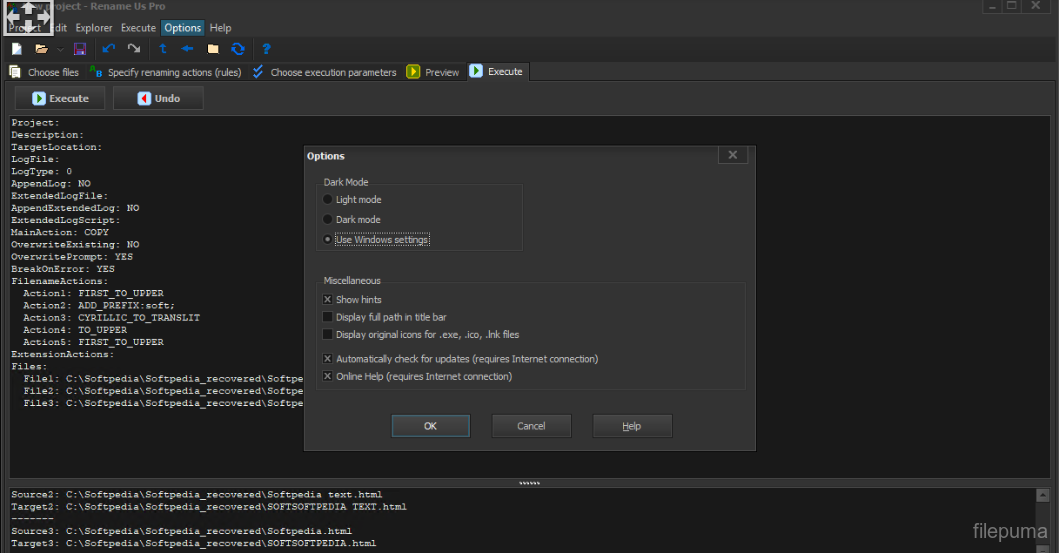The width and height of the screenshot is (1059, 553).
Task: Click the blue Undo arrow icon
Action: pos(108,48)
